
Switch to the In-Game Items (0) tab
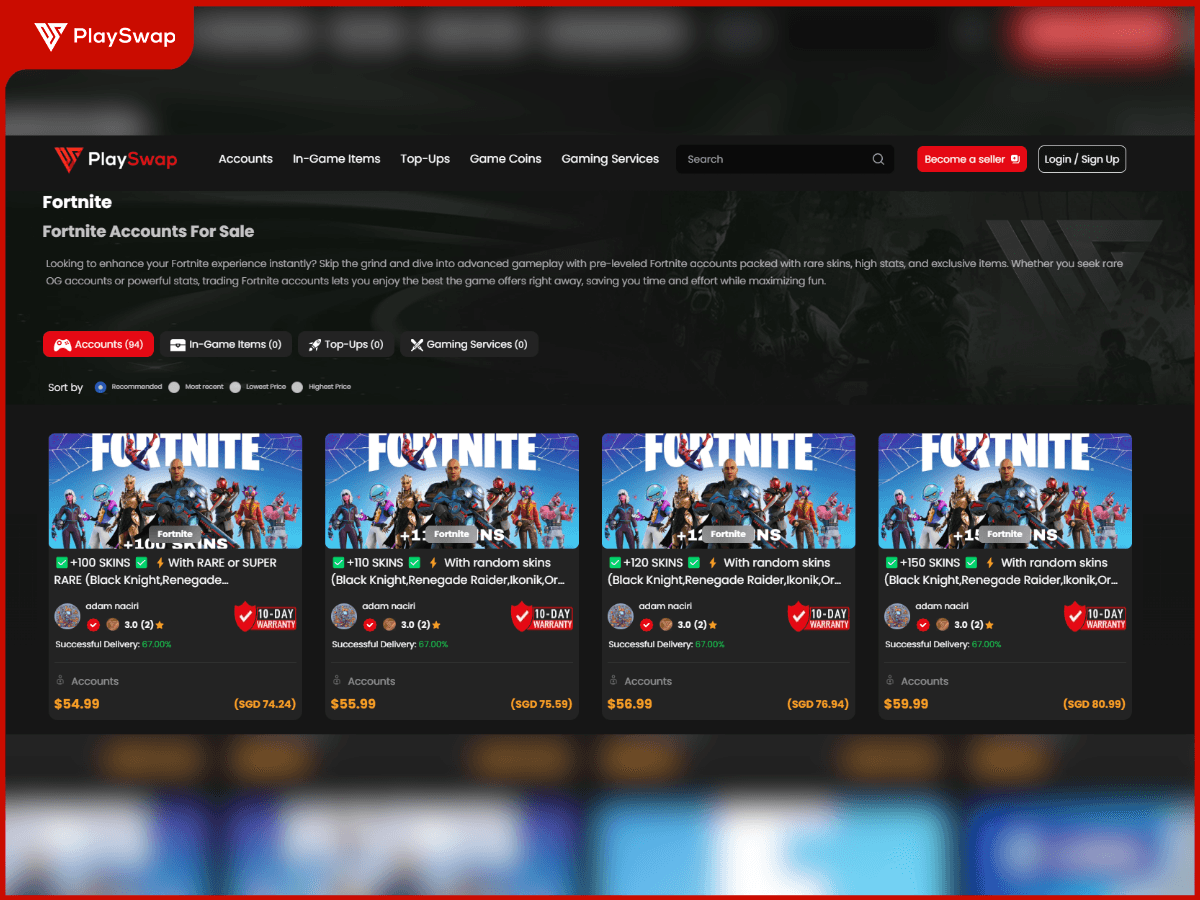pyautogui.click(x=226, y=344)
